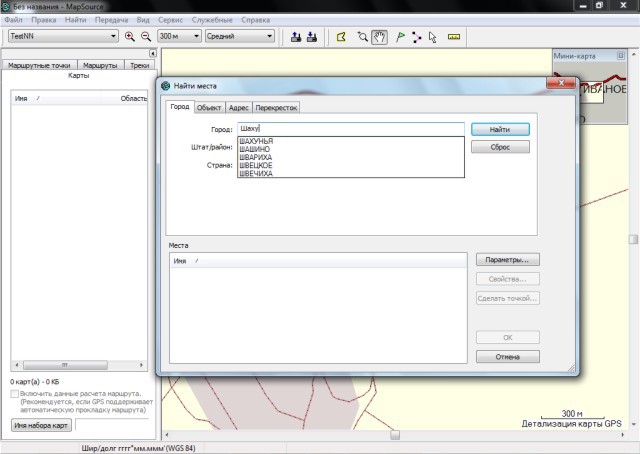Screen dimensions: 640x454
Task: Click the Mini-map panel toggle icon
Action: click(620, 56)
